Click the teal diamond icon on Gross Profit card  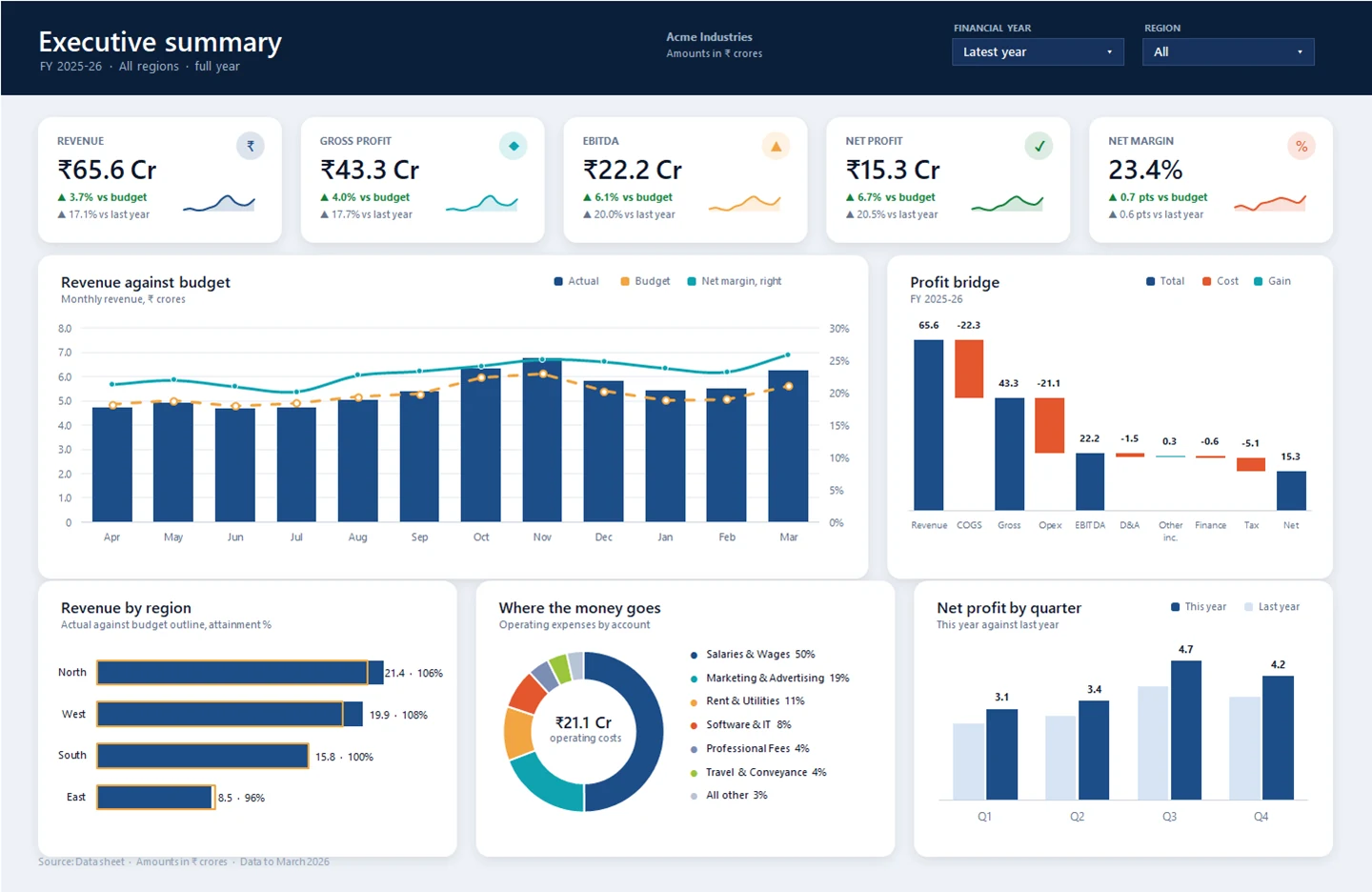coord(514,146)
